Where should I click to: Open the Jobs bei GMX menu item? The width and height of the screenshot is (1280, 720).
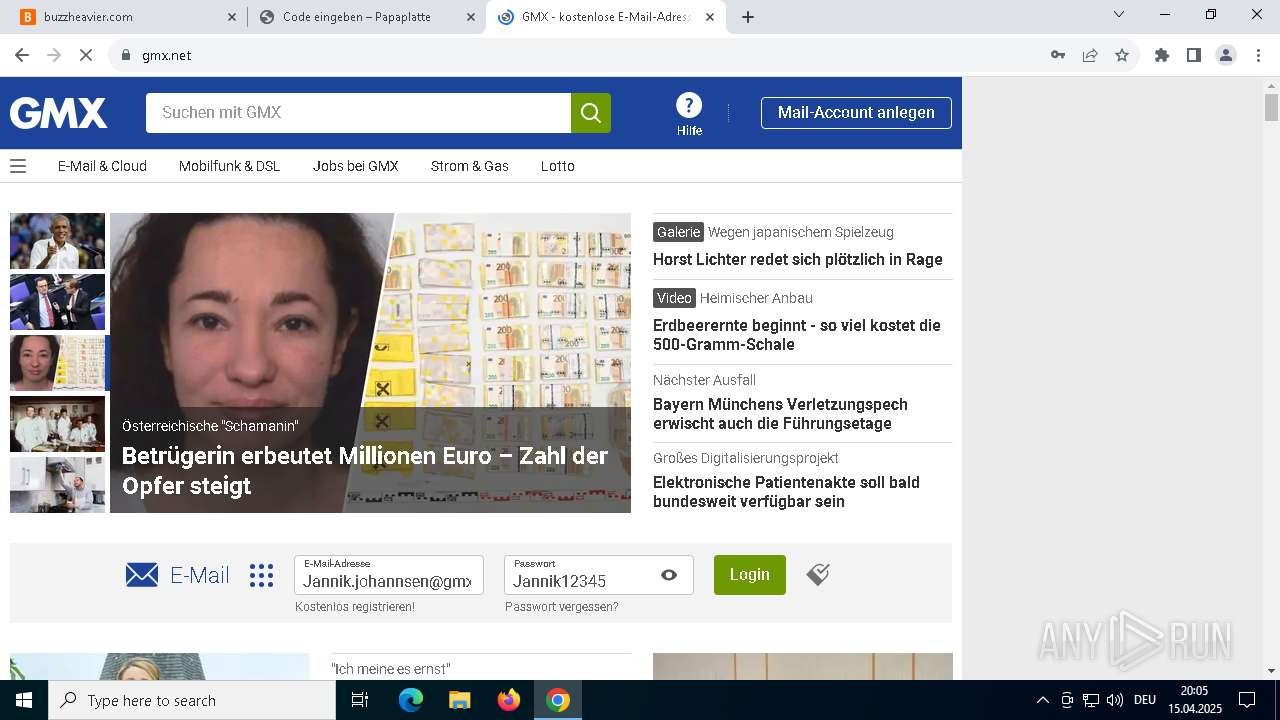[355, 166]
